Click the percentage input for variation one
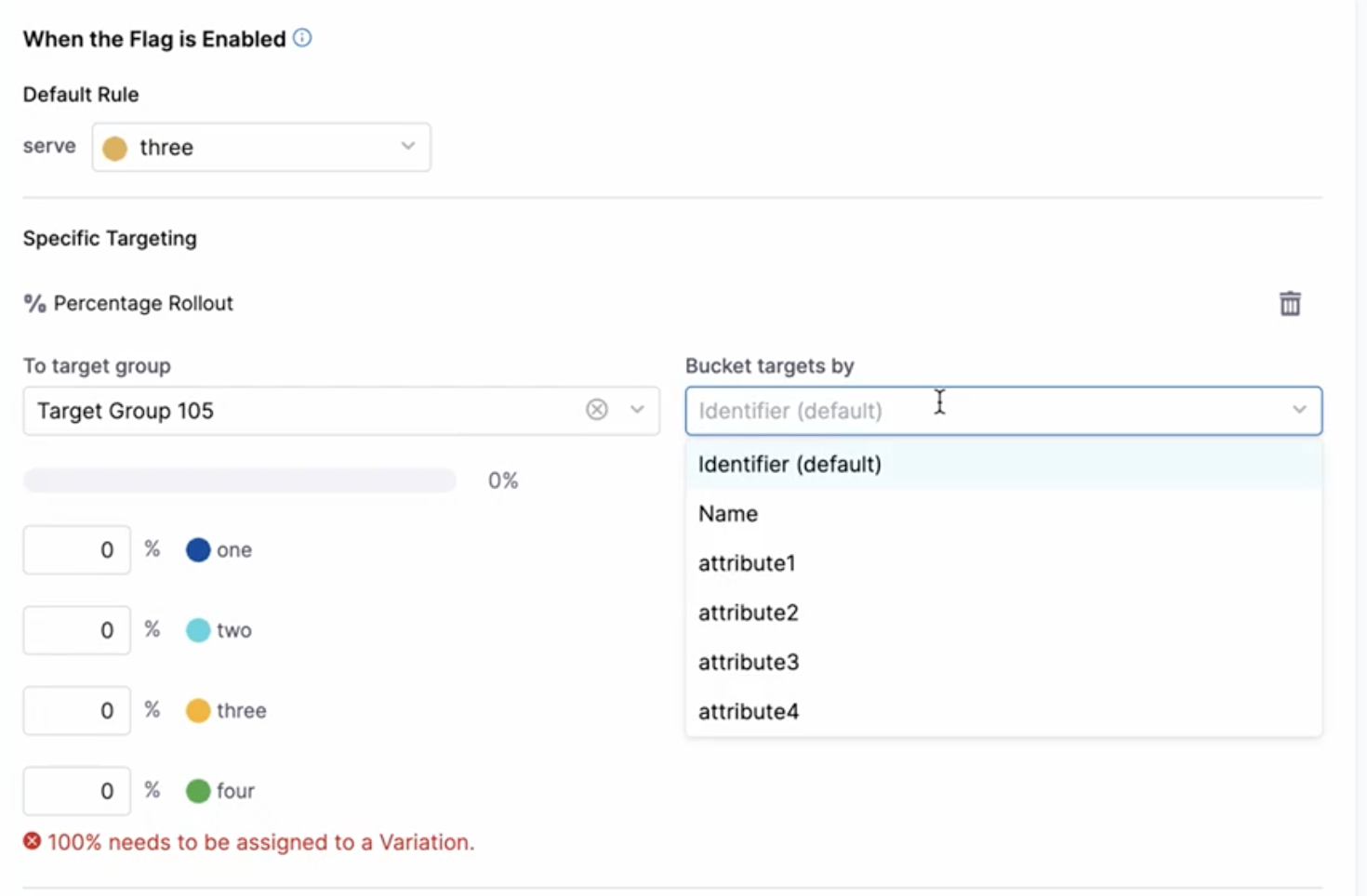 pos(76,549)
